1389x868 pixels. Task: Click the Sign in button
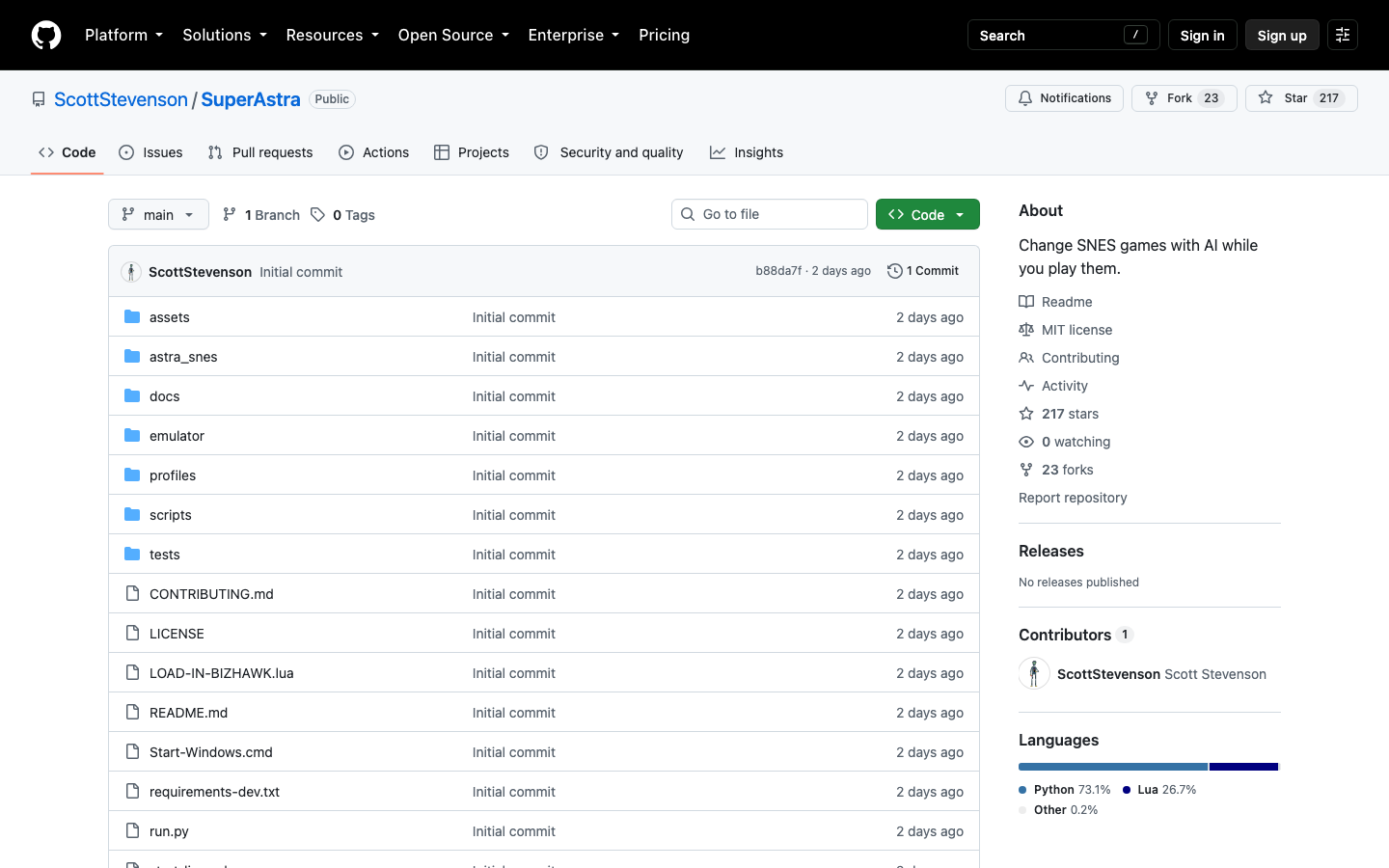1202,35
